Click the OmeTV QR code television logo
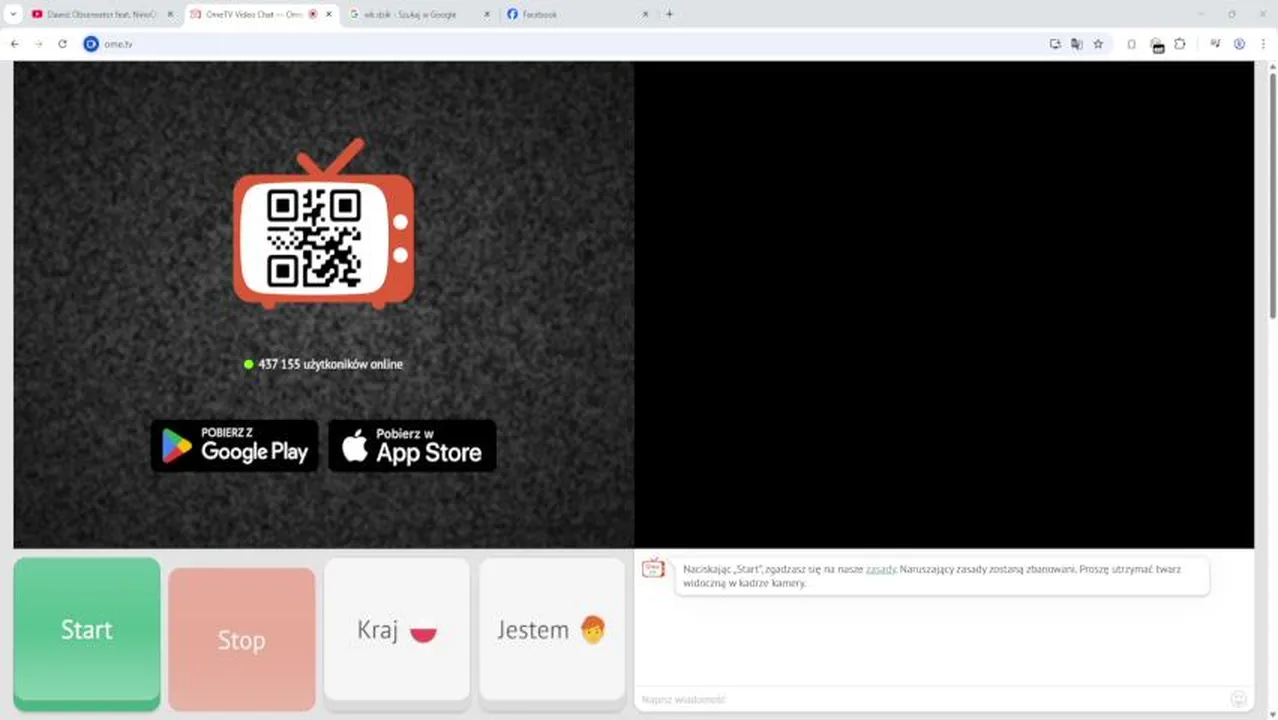1278x720 pixels. [x=323, y=224]
